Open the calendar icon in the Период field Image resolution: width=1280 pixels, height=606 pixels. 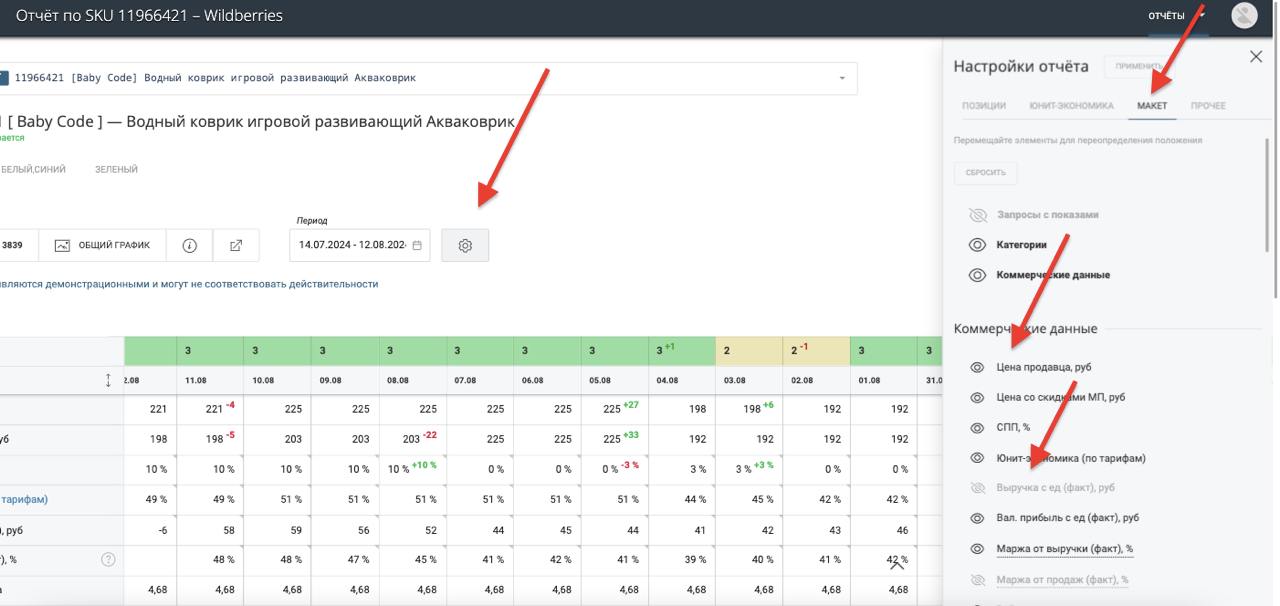point(417,246)
